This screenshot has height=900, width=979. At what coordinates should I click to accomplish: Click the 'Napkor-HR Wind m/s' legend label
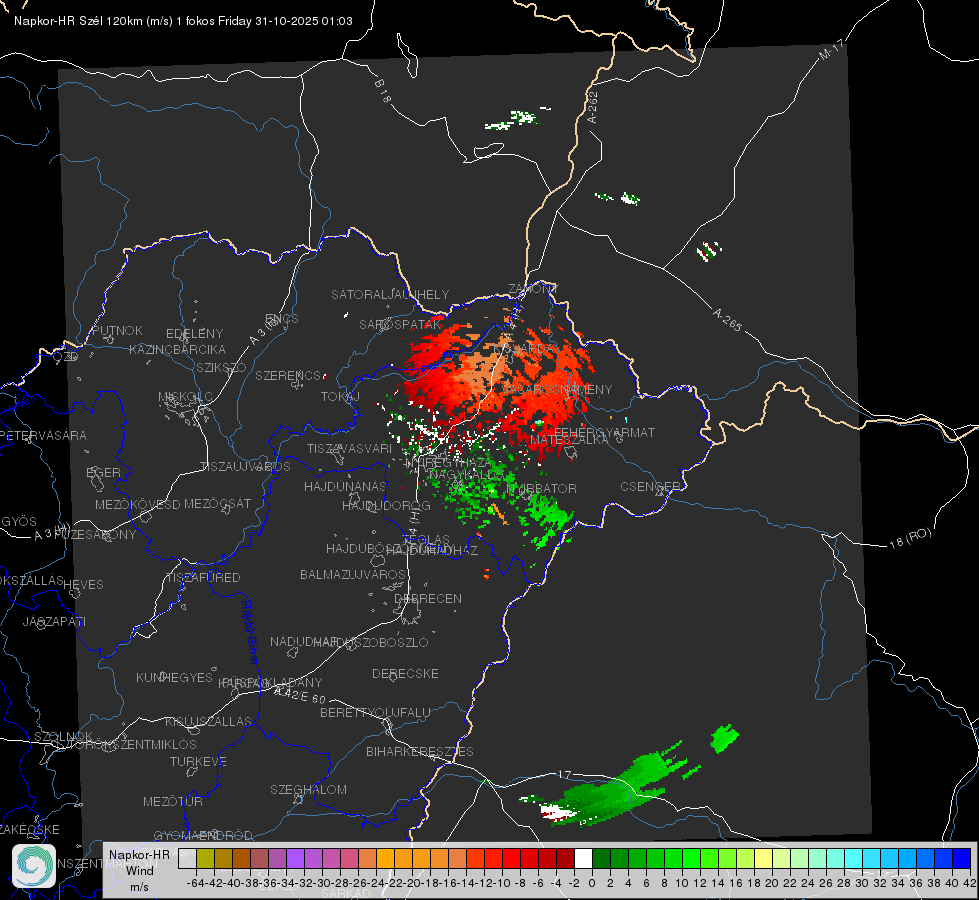pos(139,870)
